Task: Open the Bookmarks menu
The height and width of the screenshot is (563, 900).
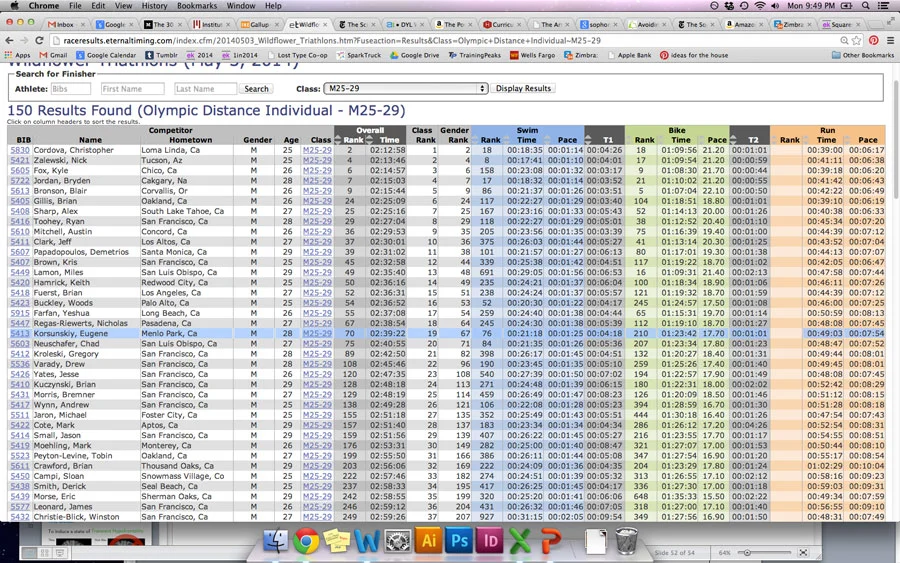Action: tap(197, 6)
